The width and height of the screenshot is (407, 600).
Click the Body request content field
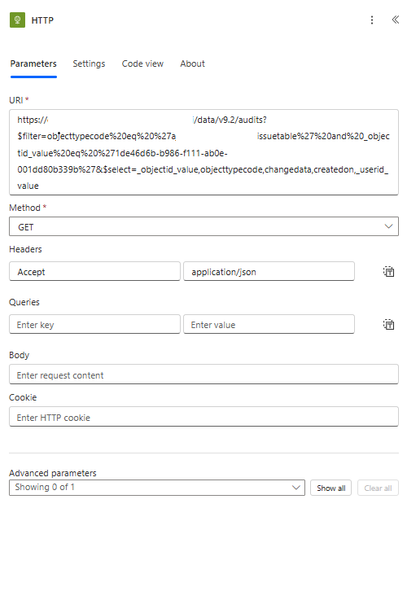click(x=204, y=374)
